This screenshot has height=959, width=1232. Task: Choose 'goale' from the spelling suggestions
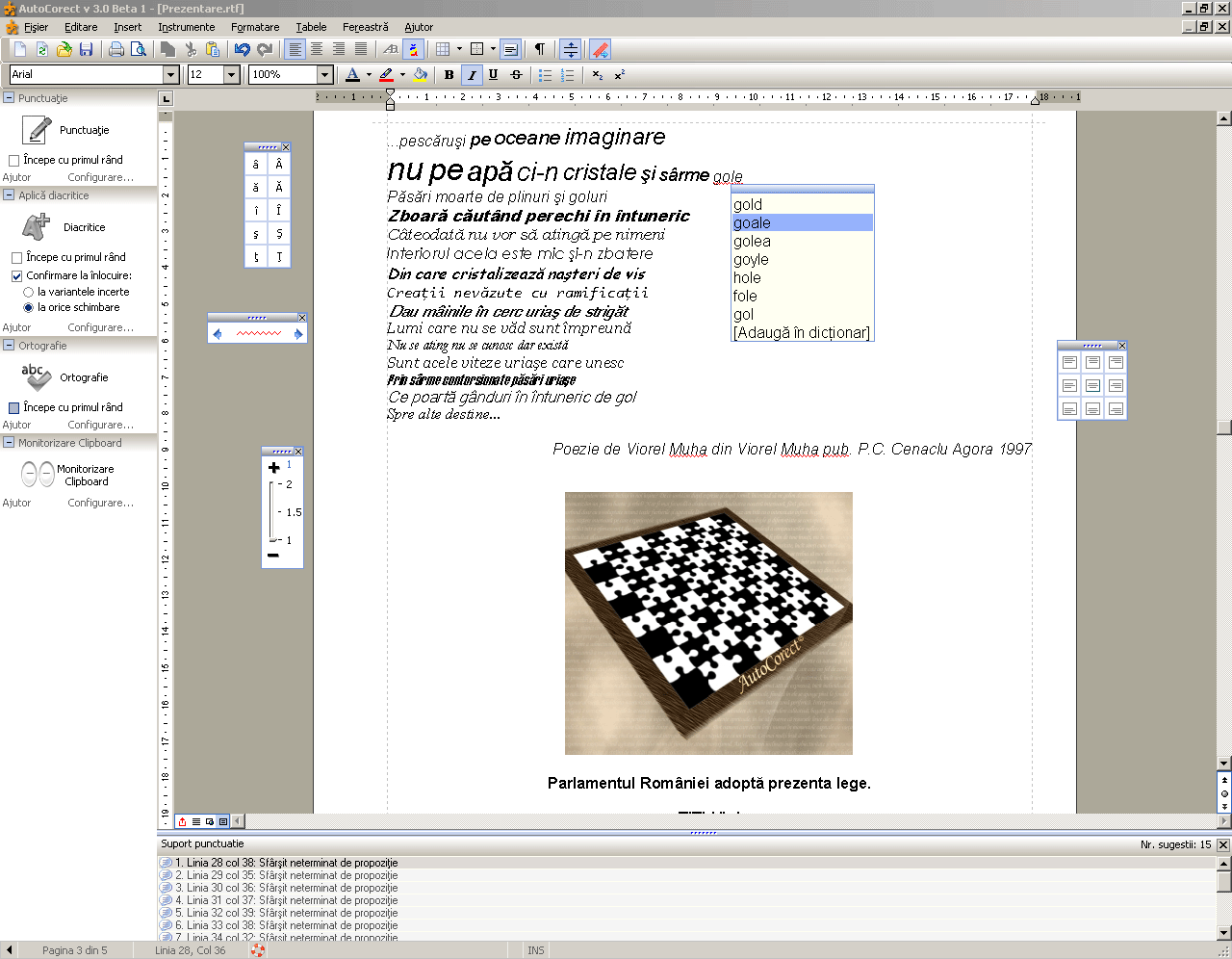[x=752, y=222]
